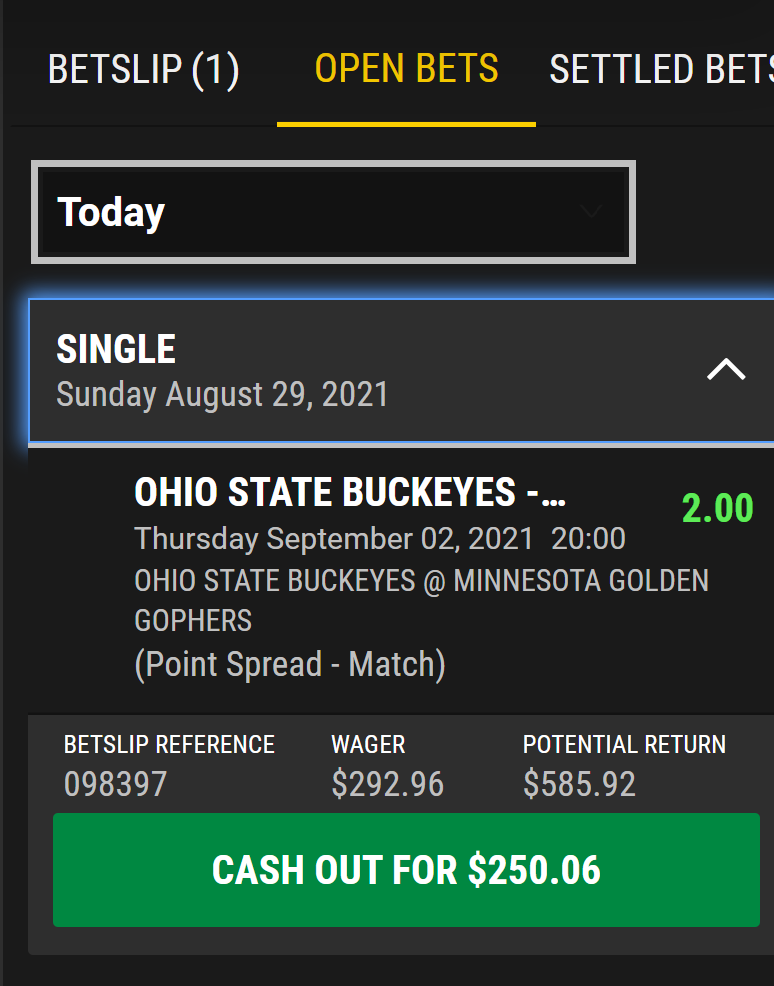Click the $585.92 potential return amount
The height and width of the screenshot is (986, 774).
click(579, 784)
